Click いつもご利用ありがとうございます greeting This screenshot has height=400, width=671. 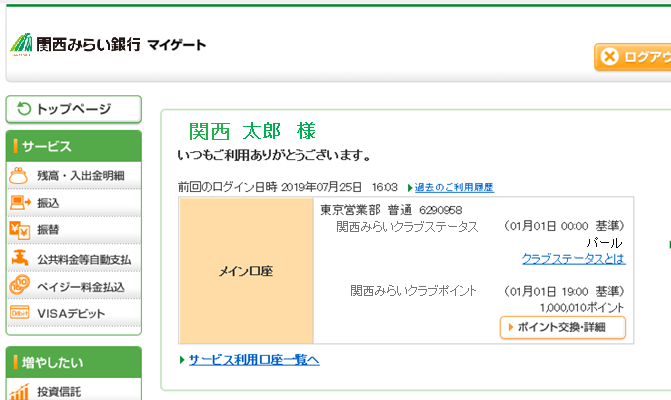pos(274,155)
